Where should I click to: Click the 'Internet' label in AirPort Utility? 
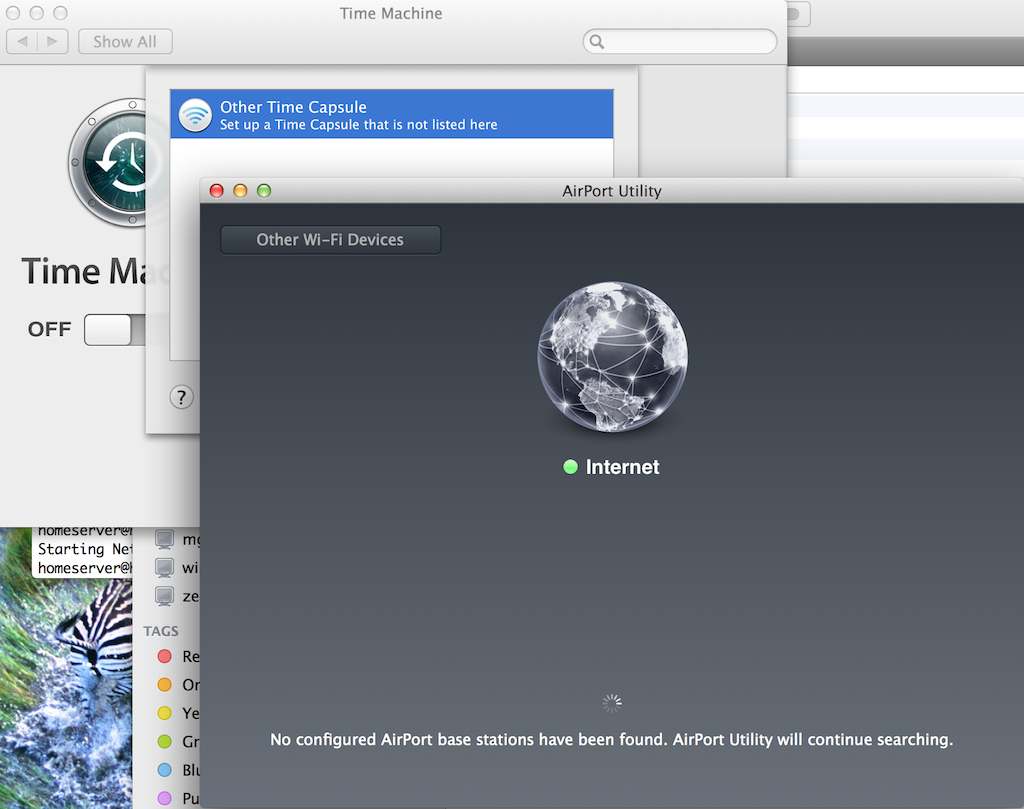tap(622, 467)
